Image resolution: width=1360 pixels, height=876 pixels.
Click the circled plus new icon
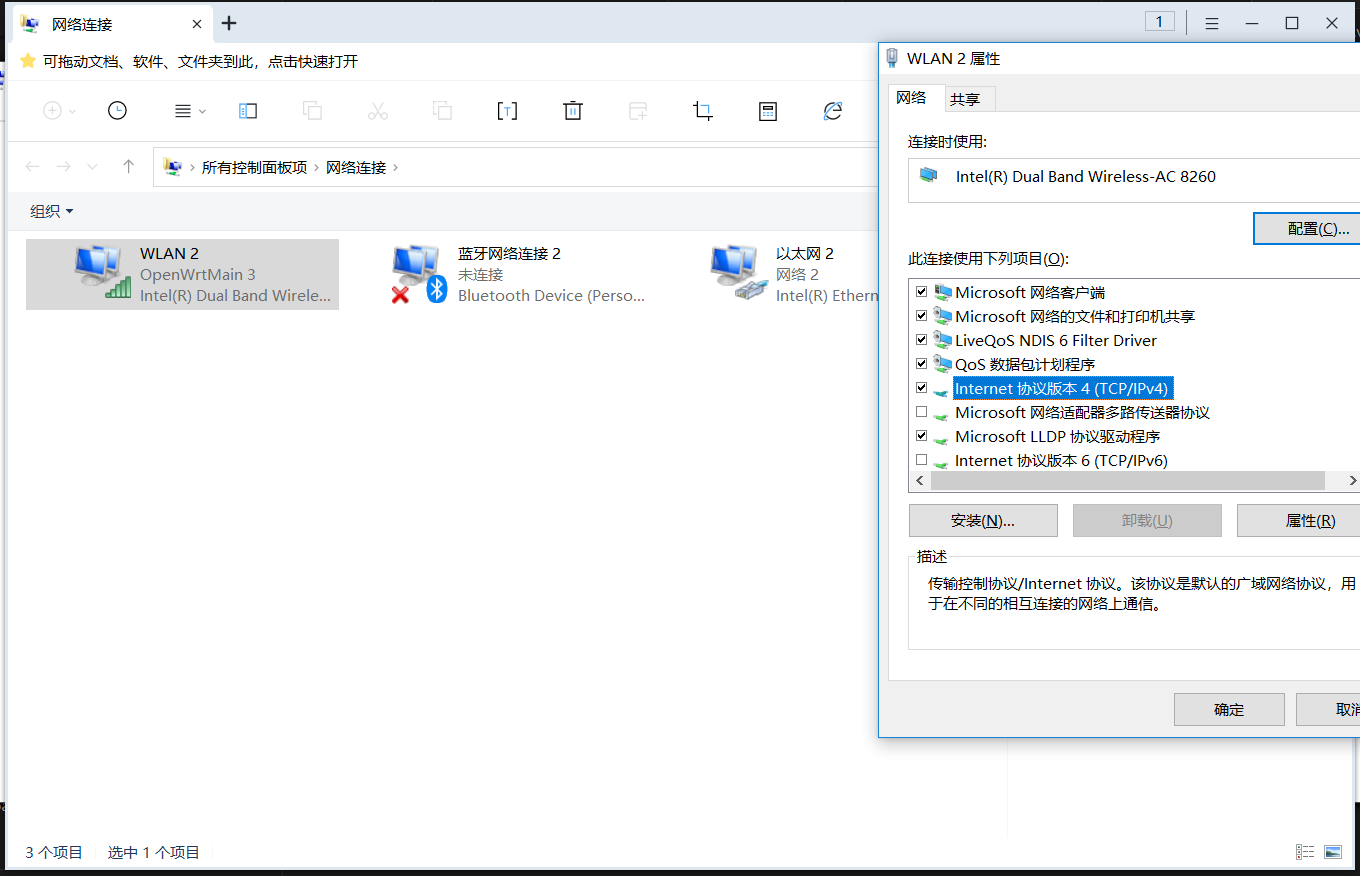tap(52, 111)
